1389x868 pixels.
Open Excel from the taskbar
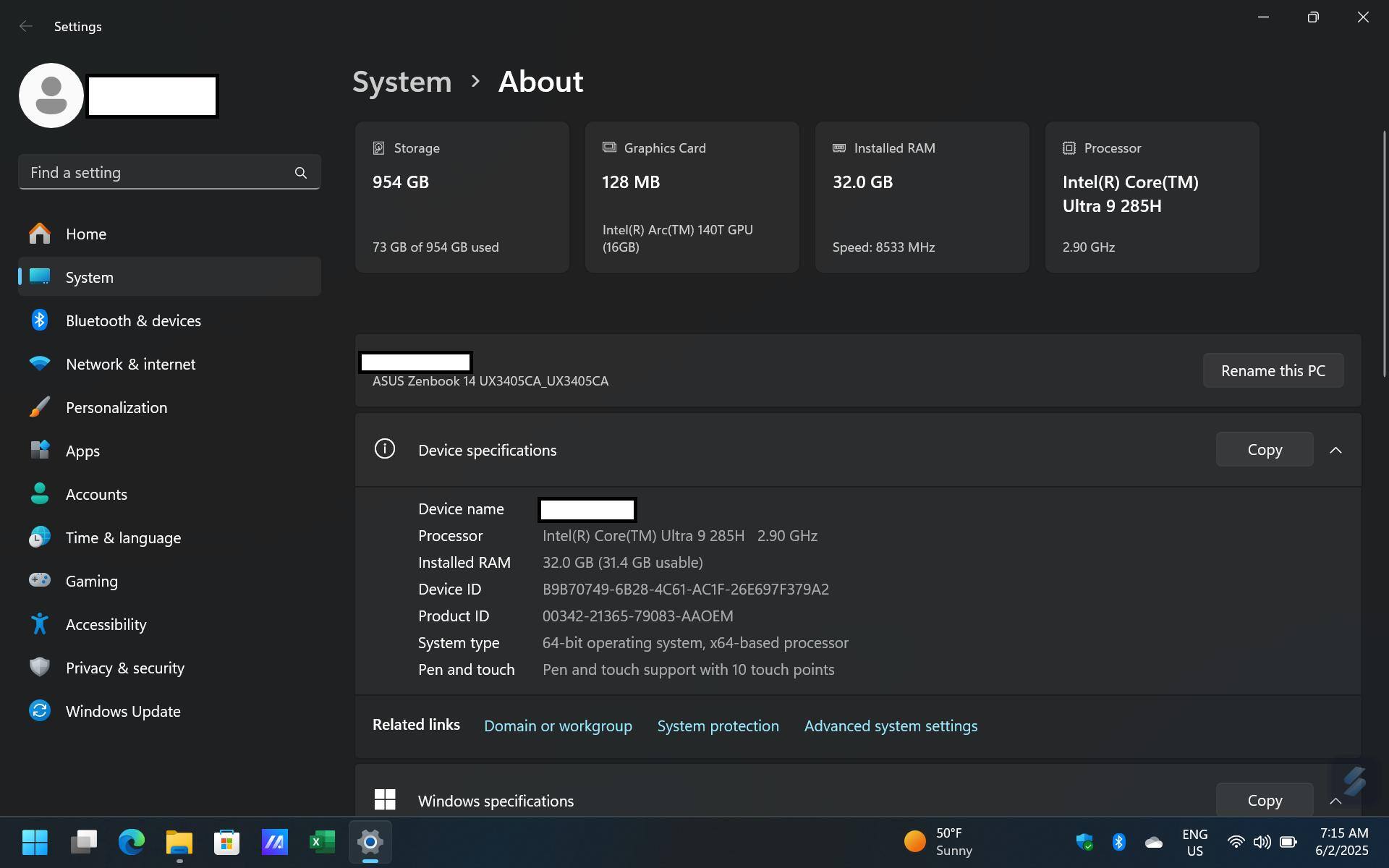coord(322,842)
